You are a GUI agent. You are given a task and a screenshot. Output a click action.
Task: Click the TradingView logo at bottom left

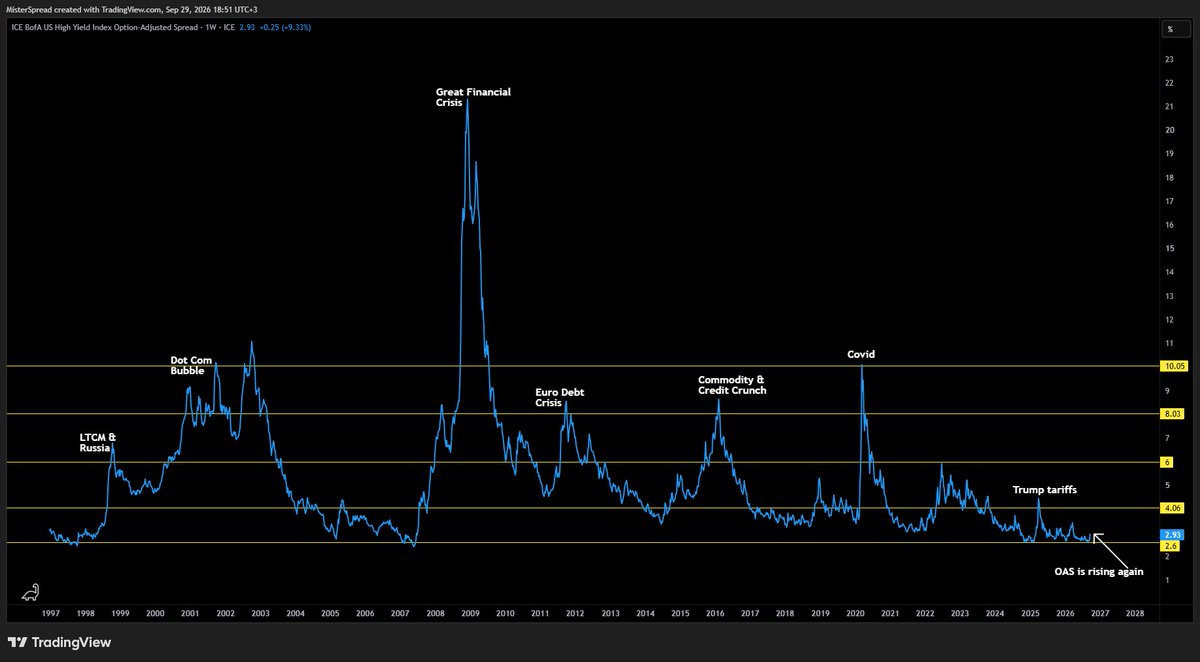pos(60,642)
